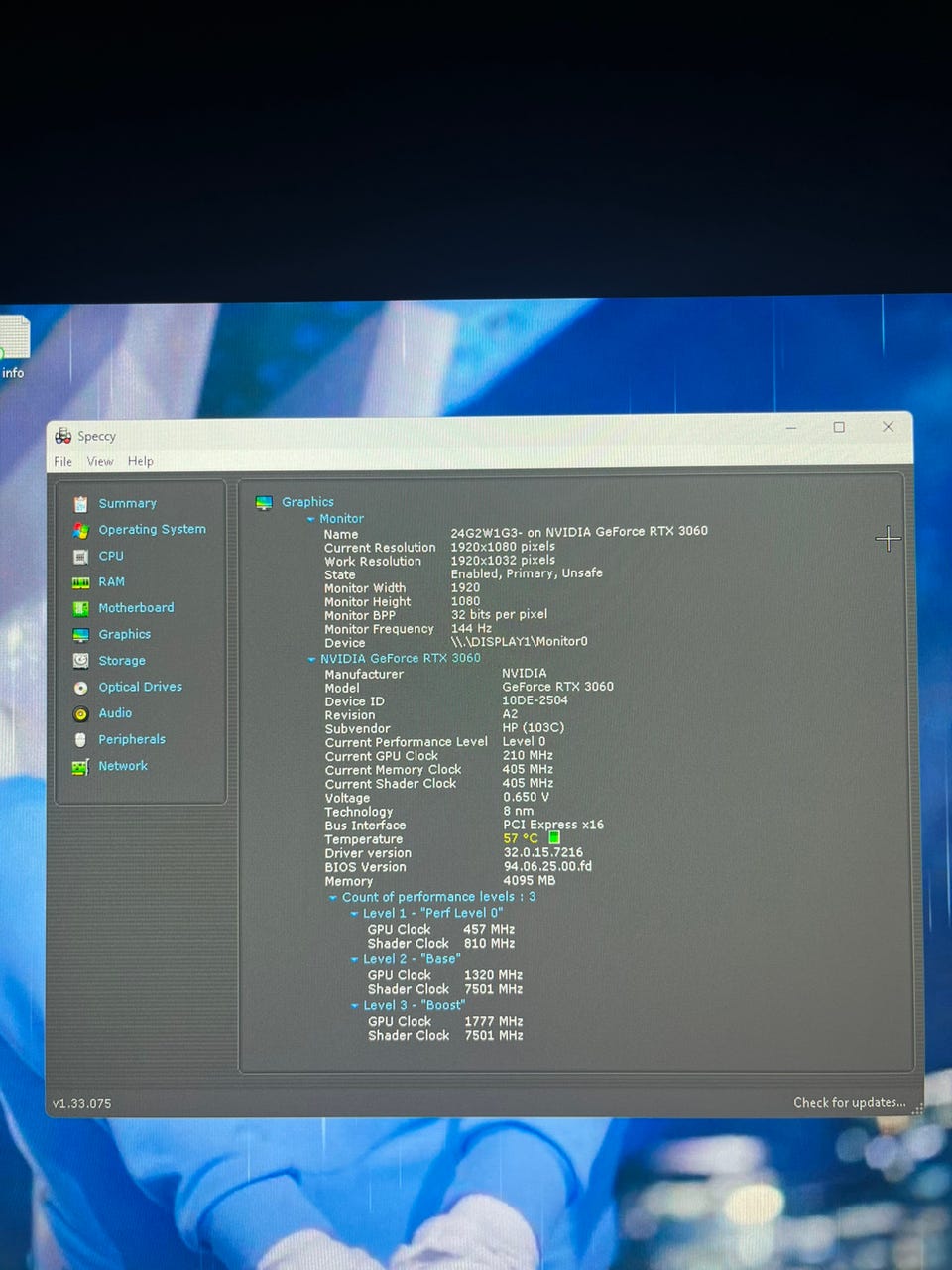The height and width of the screenshot is (1270, 952).
Task: Collapse the NVIDIA GeForce RTX 3060 node
Action: (x=311, y=659)
